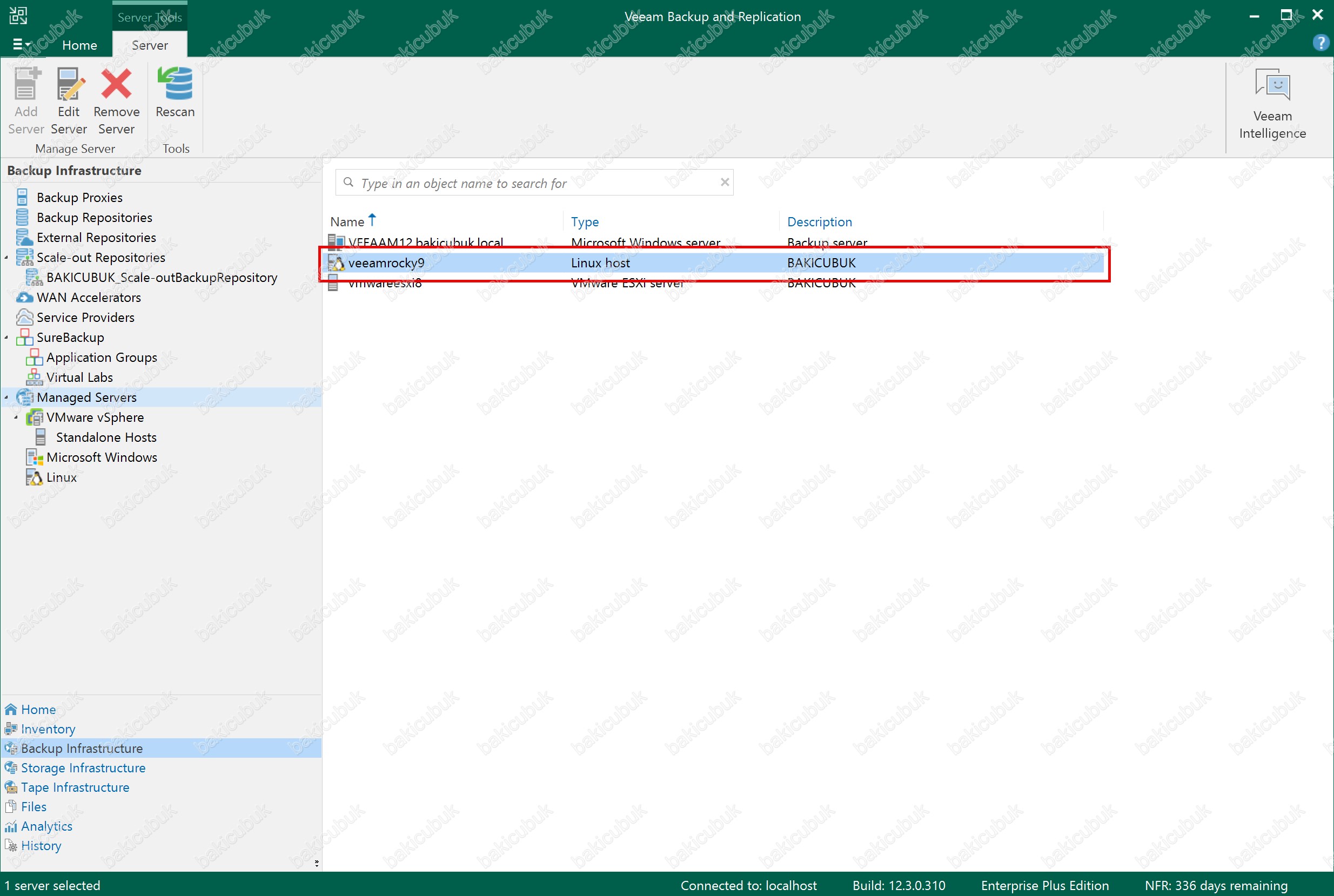This screenshot has width=1334, height=896.
Task: Select Application Groups in tree
Action: pos(101,357)
